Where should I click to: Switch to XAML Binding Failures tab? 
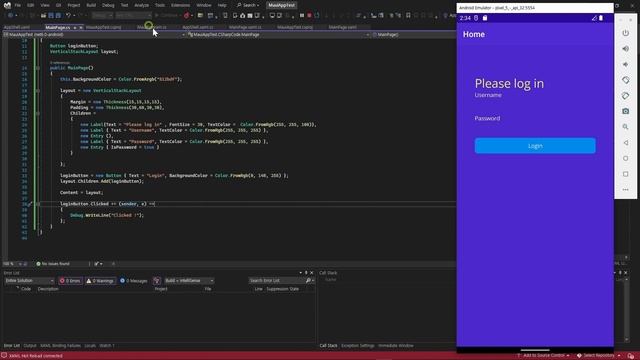pos(60,346)
